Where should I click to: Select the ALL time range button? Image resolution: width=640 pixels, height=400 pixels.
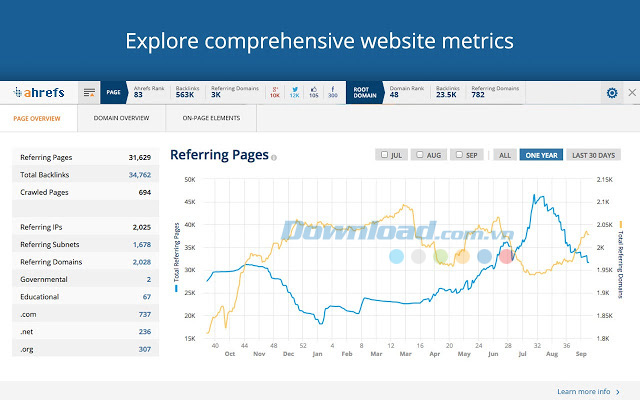click(505, 155)
